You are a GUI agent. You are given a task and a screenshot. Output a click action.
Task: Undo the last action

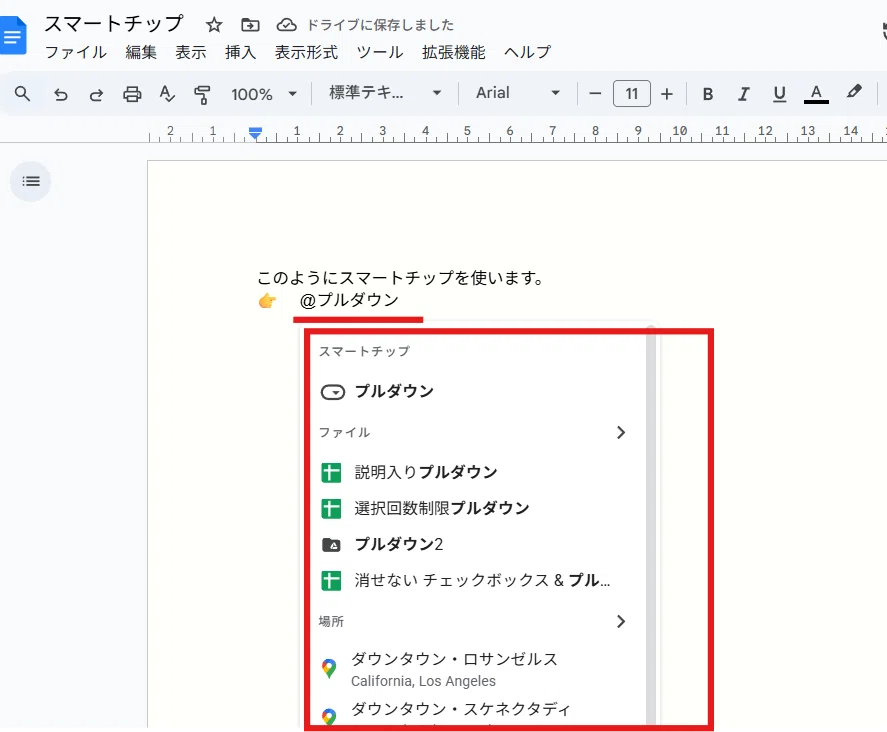61,94
